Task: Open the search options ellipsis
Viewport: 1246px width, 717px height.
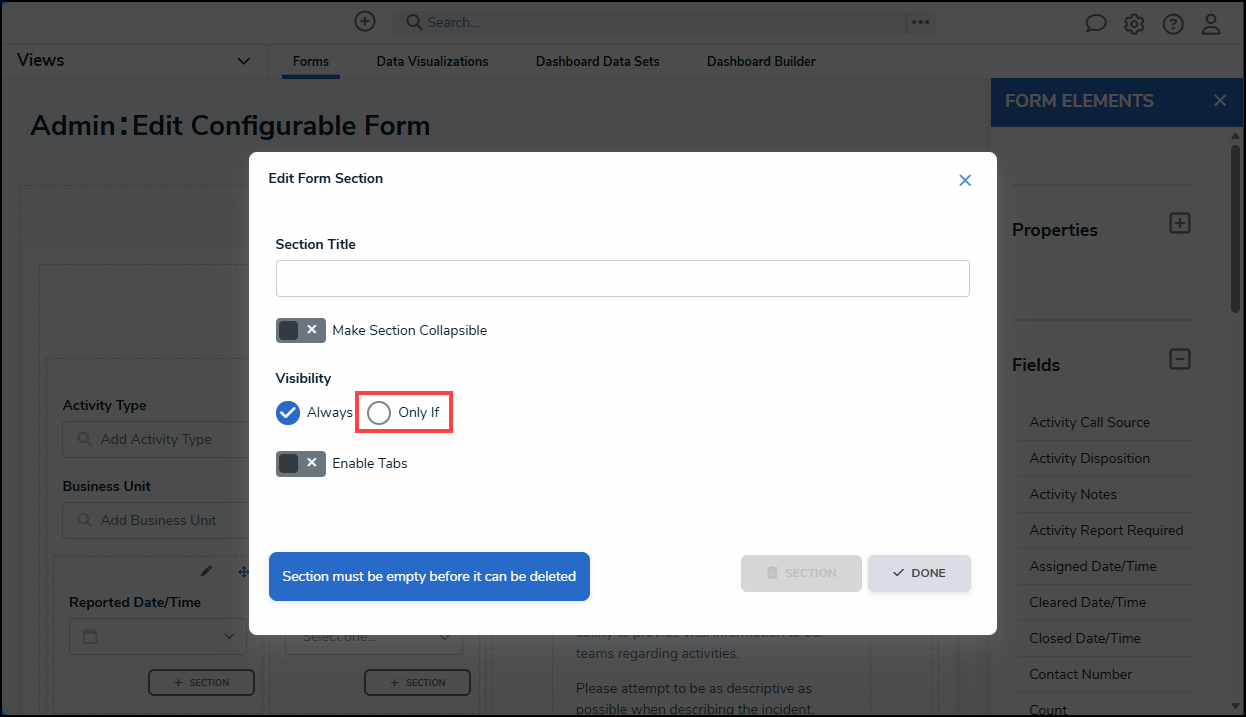Action: (920, 22)
